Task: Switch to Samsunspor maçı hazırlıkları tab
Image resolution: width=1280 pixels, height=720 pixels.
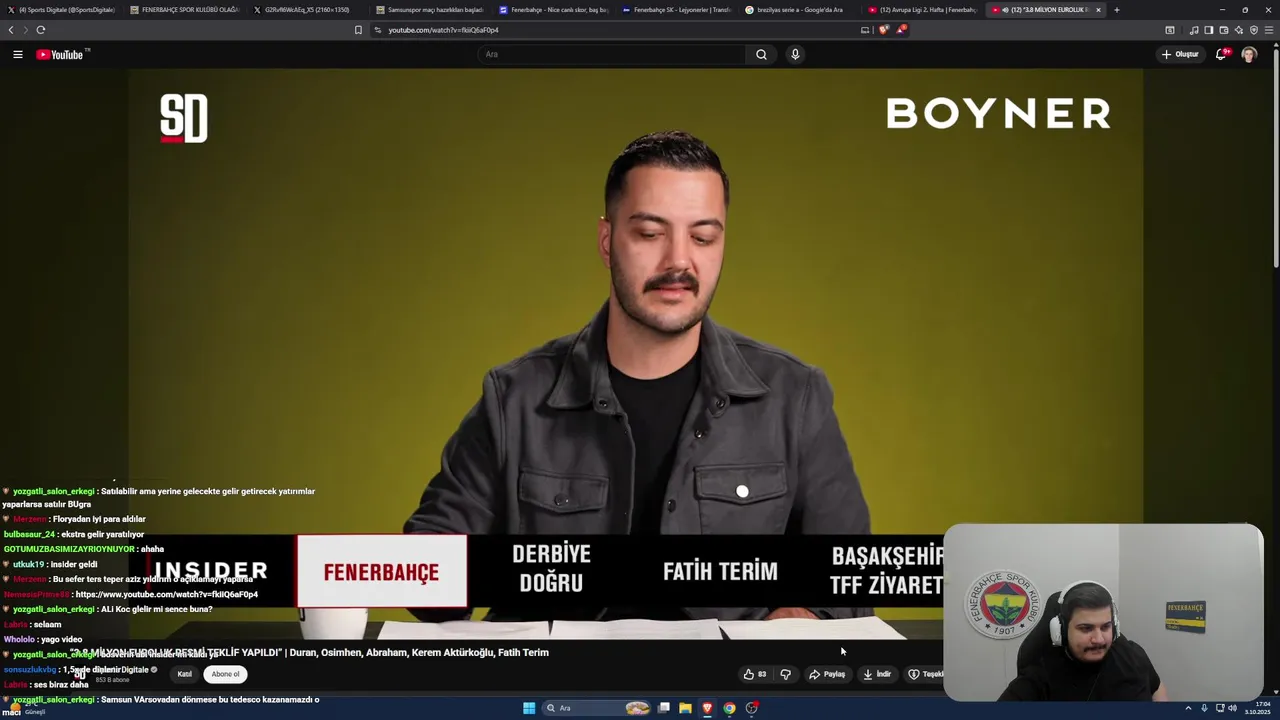Action: click(431, 10)
